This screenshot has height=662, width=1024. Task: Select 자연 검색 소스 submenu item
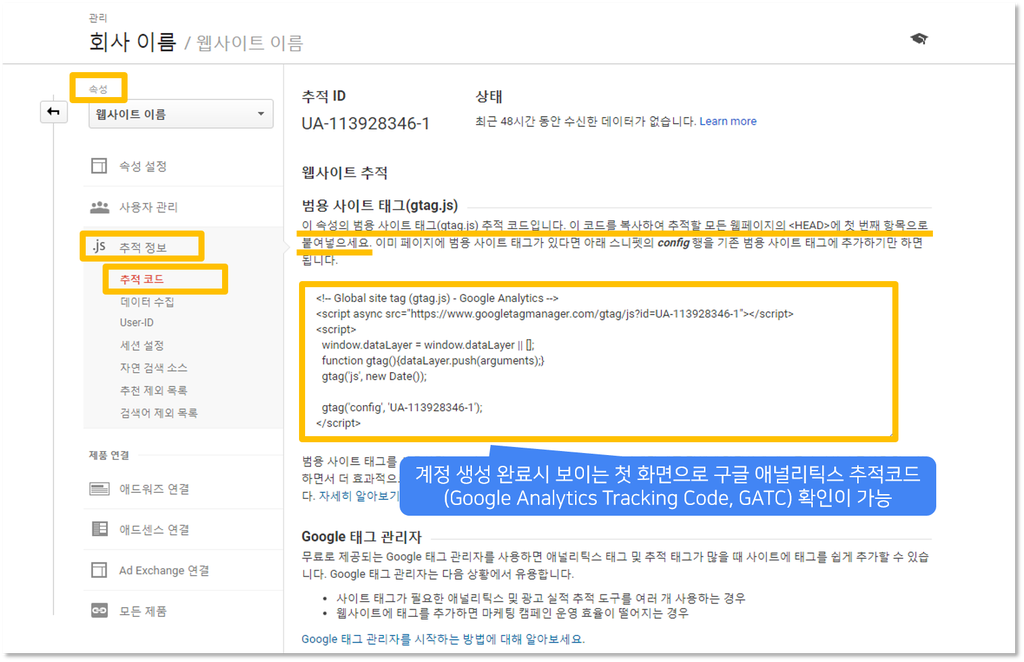pos(153,368)
